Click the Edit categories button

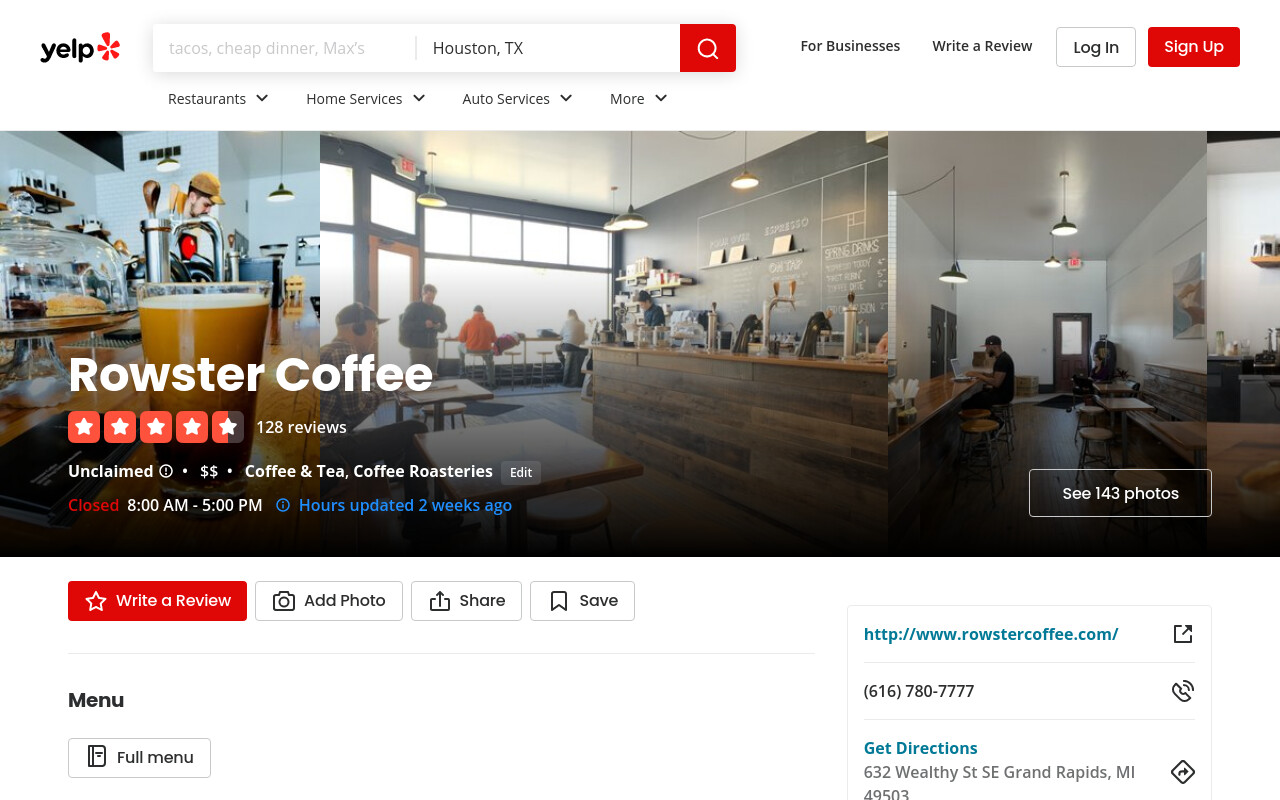[521, 472]
